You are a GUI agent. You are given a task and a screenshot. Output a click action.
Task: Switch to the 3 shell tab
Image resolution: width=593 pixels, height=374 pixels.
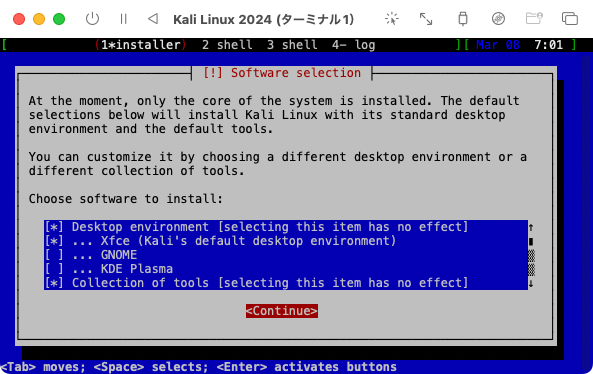(292, 45)
